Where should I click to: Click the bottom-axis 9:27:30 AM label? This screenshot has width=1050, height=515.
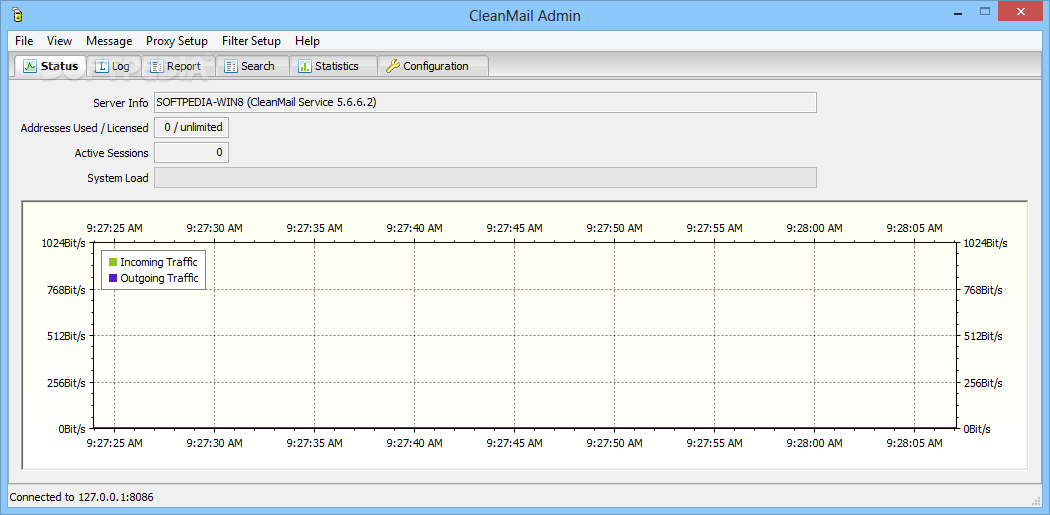pos(214,443)
